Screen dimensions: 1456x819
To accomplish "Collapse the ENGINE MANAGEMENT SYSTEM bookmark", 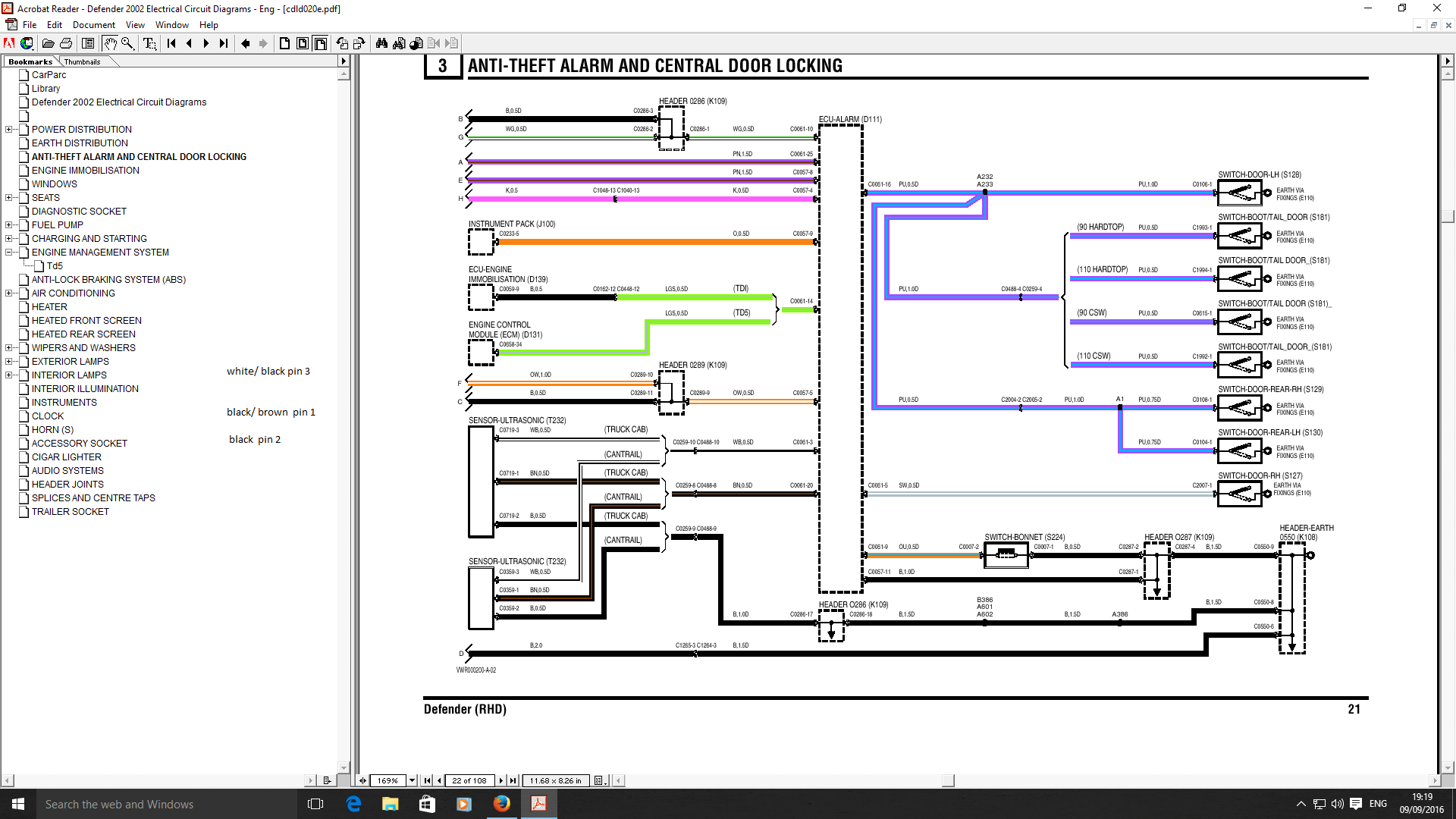I will point(8,253).
